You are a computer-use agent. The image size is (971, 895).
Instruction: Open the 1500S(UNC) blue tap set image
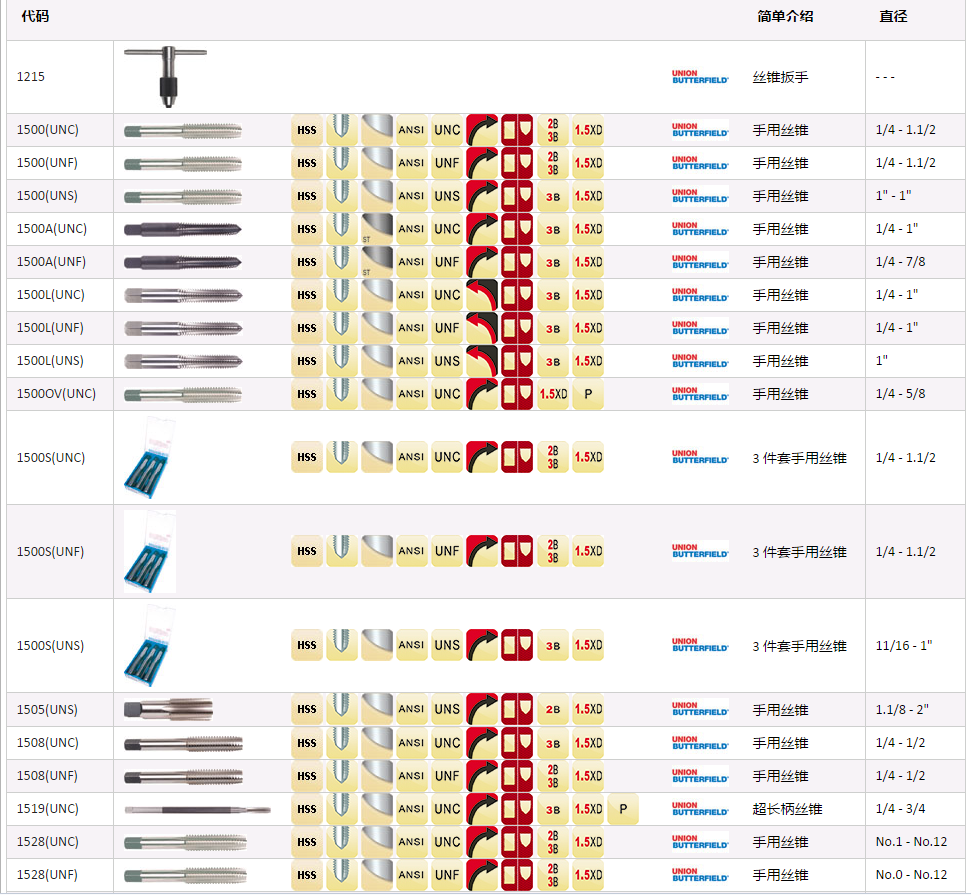tap(149, 457)
